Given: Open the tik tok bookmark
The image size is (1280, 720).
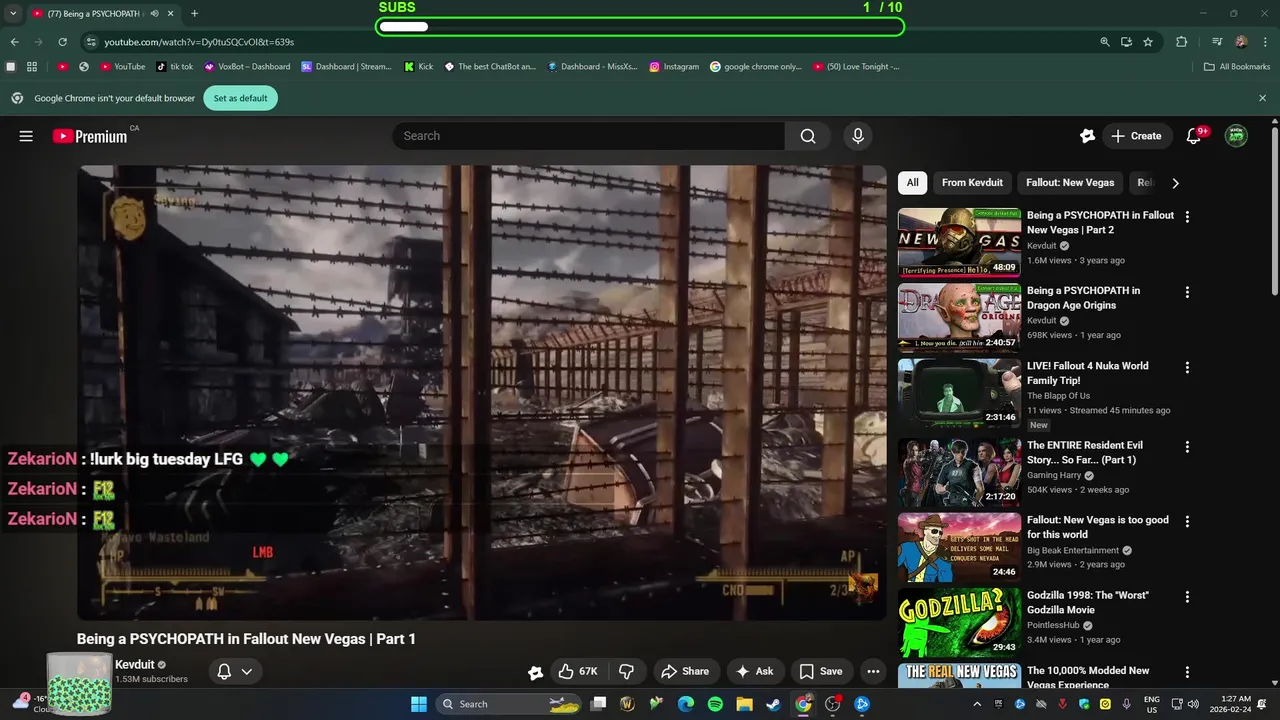Looking at the screenshot, I should click(x=175, y=67).
